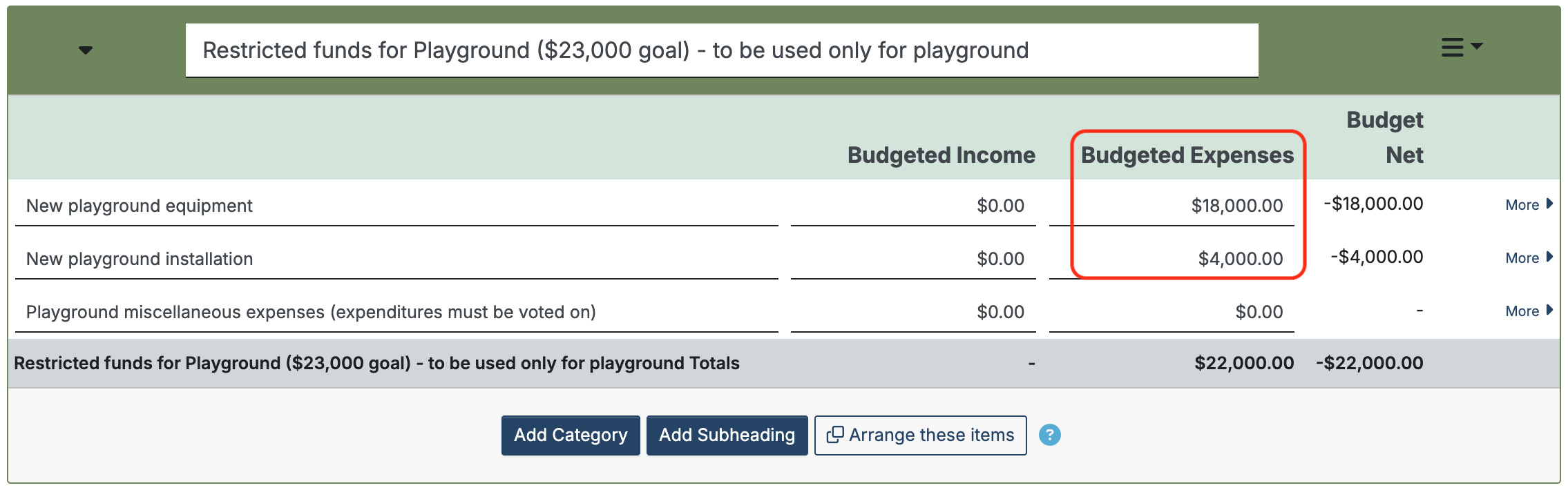Image resolution: width=1568 pixels, height=490 pixels.
Task: Edit budgeted income for New playground equipment
Action: [x=913, y=206]
